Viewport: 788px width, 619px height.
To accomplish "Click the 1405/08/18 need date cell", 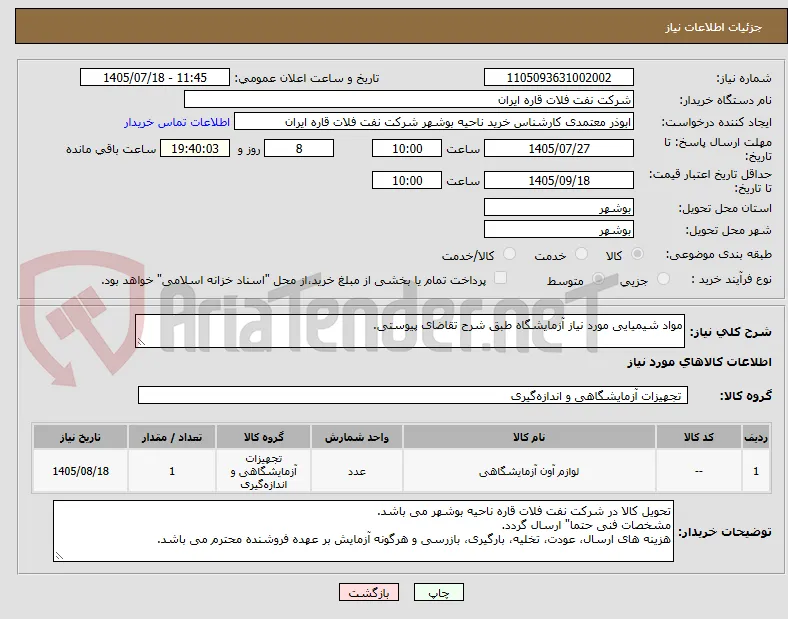I will [x=80, y=471].
